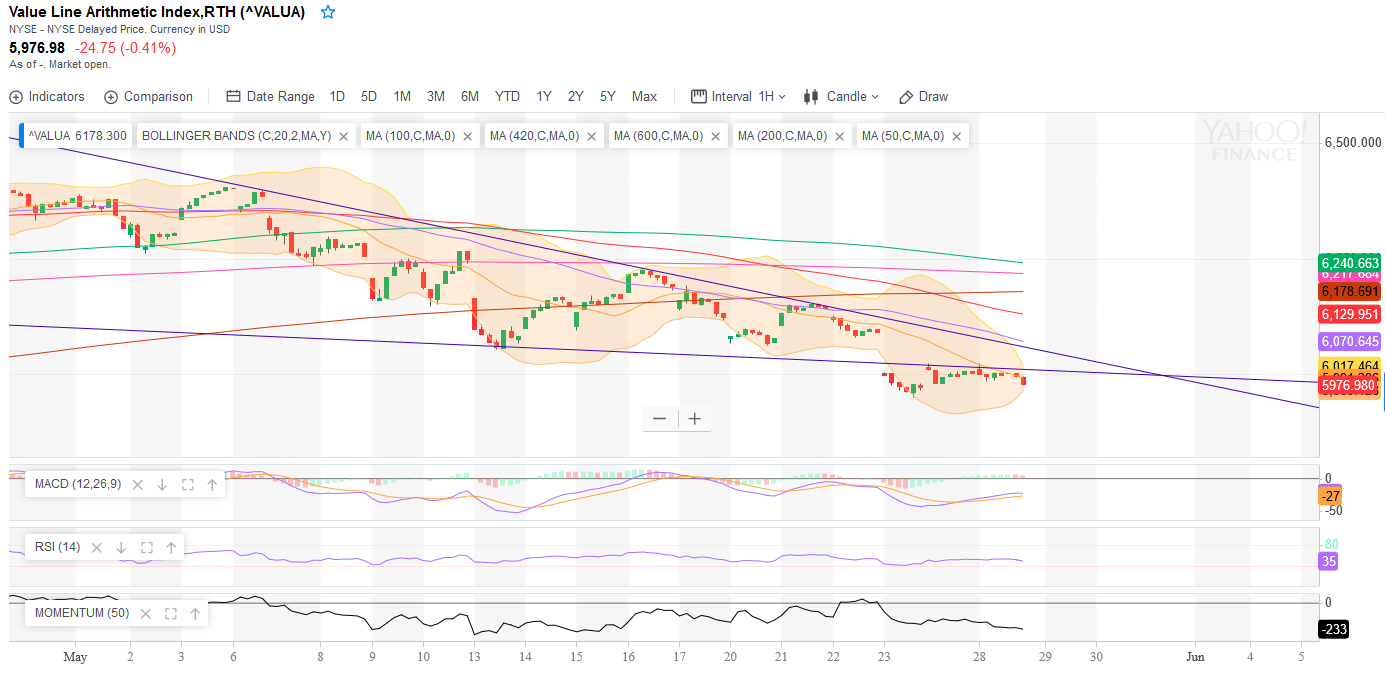
Task: Activate the Draw tool
Action: click(x=923, y=97)
